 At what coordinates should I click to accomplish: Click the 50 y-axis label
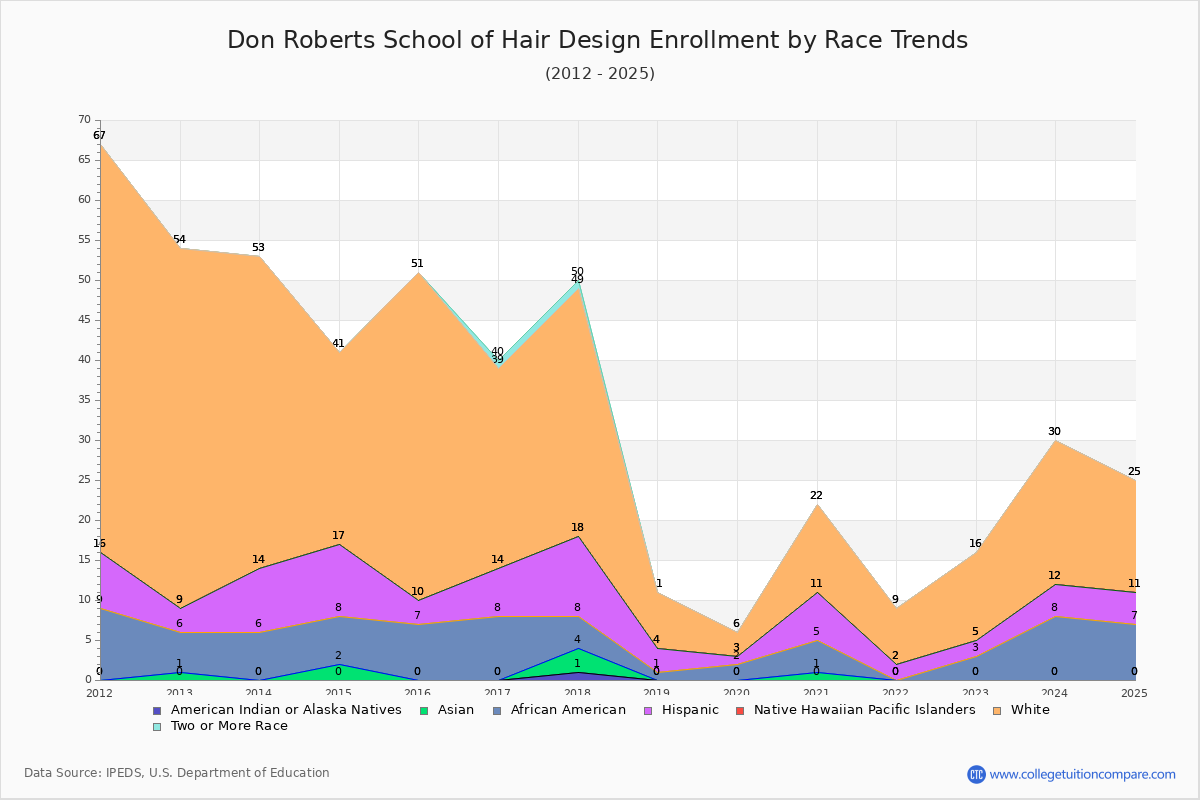pyautogui.click(x=84, y=280)
